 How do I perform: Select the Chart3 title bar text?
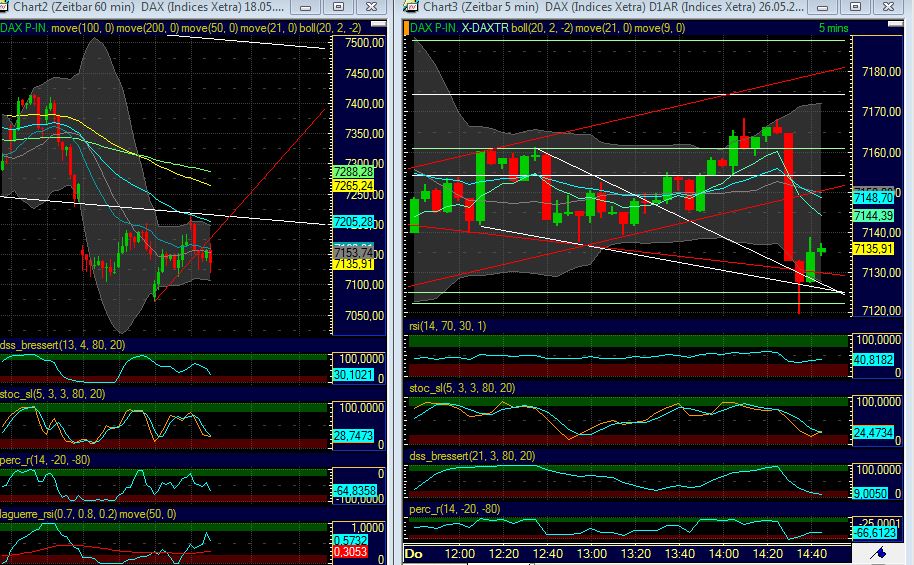click(x=613, y=7)
